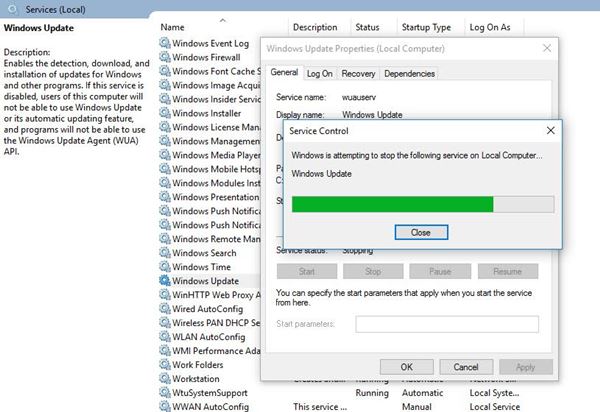
Task: Click the WLAN AutoConfig service icon
Action: [165, 337]
